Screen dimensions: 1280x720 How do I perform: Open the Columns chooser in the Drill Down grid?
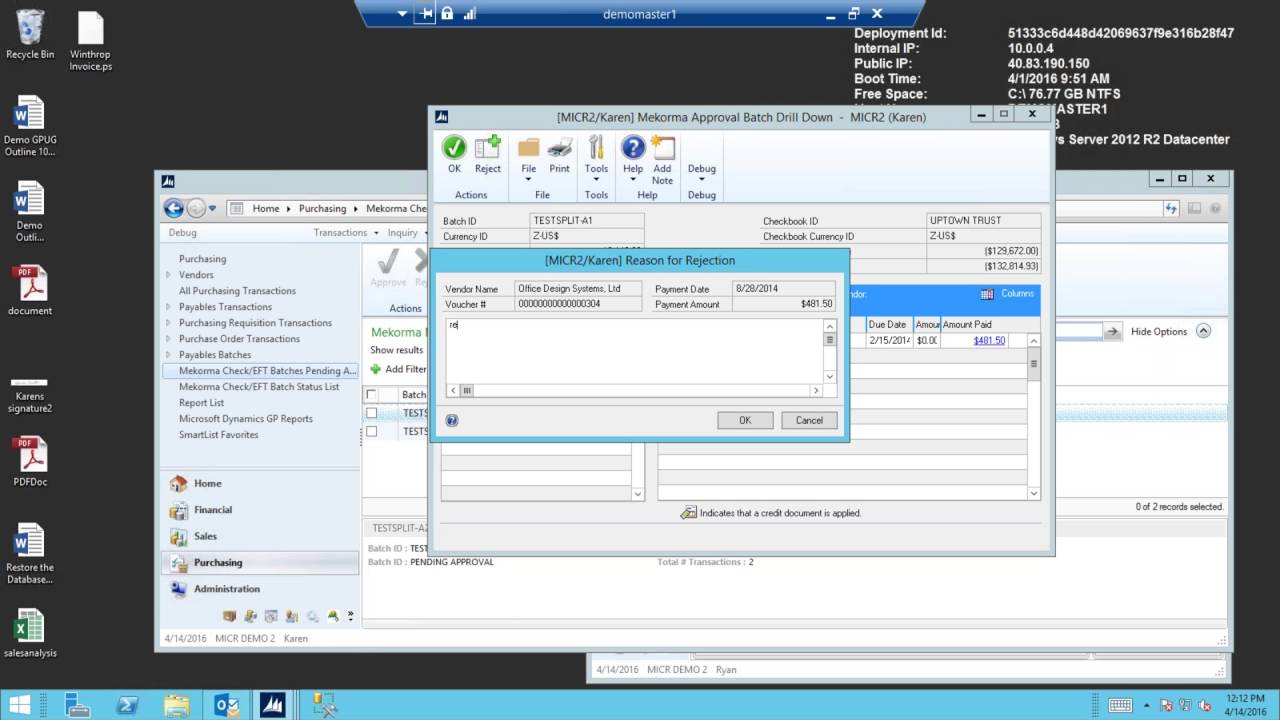[1008, 294]
